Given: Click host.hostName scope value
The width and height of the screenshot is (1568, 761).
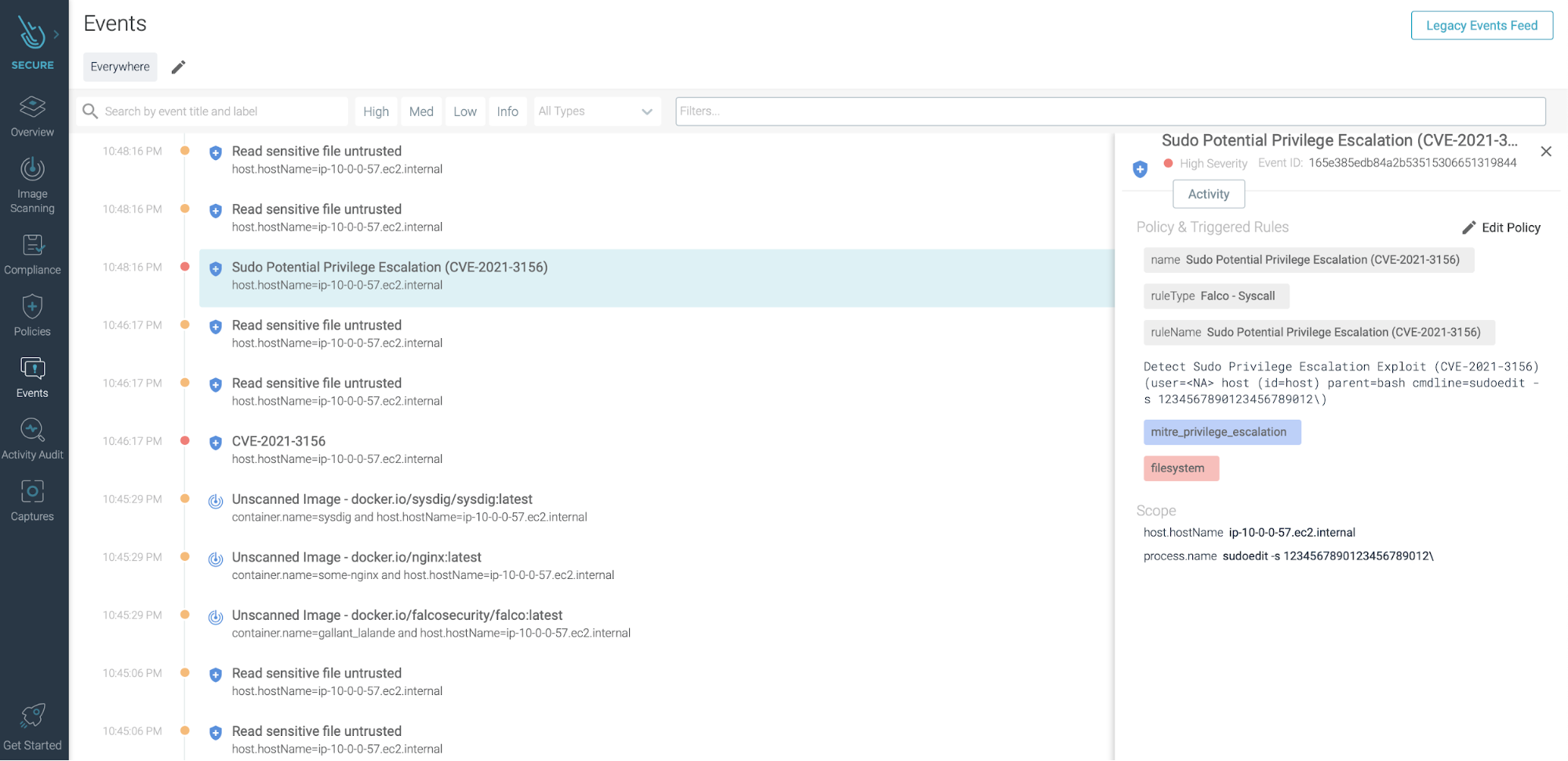Looking at the screenshot, I should [x=1291, y=533].
